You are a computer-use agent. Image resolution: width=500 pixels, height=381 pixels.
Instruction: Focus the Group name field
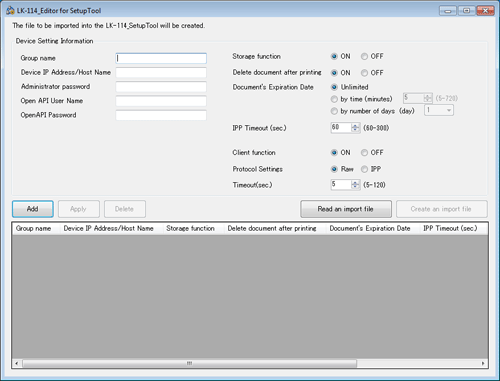(161, 58)
